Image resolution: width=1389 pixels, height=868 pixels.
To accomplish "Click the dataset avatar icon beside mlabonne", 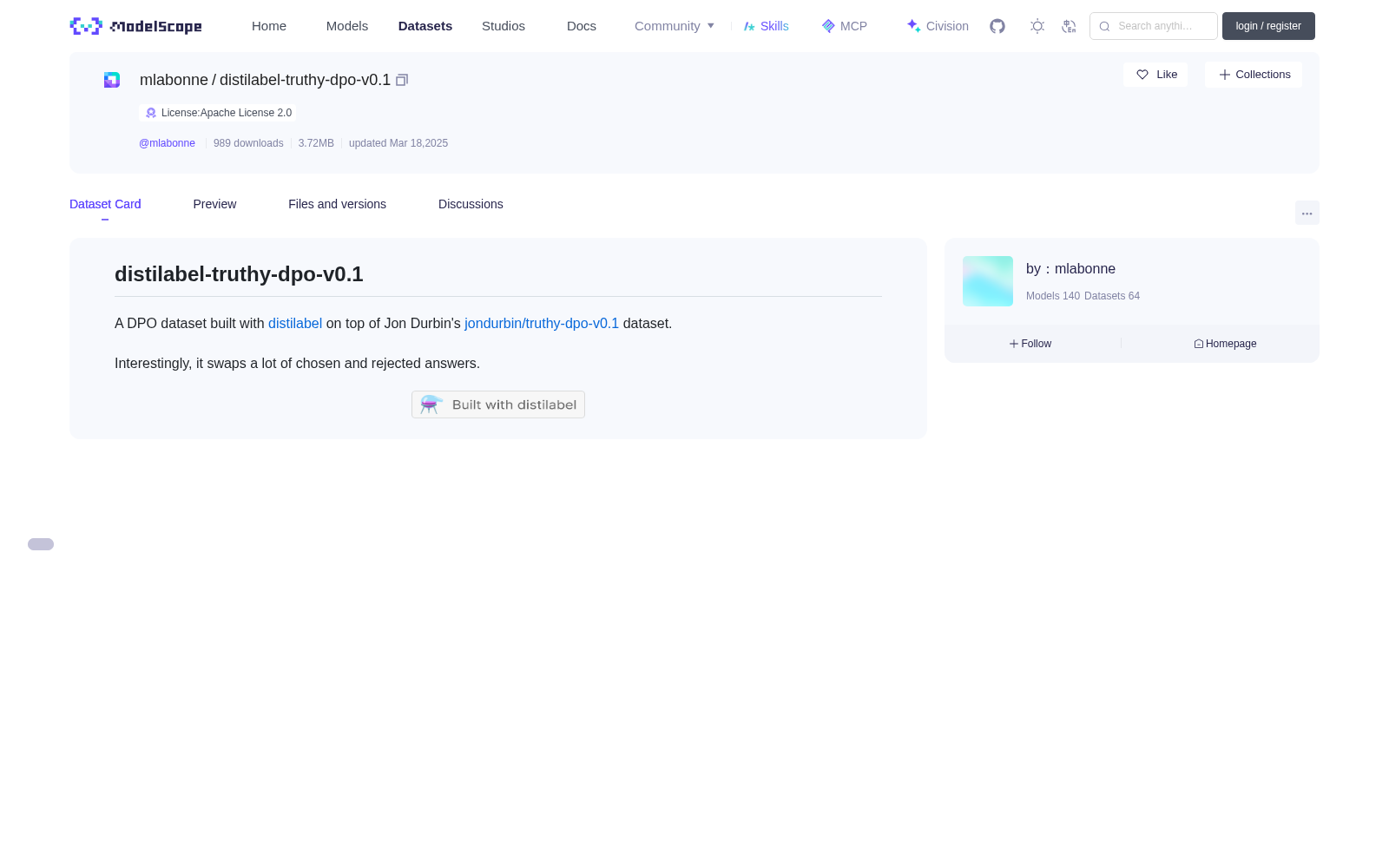I will tap(112, 80).
